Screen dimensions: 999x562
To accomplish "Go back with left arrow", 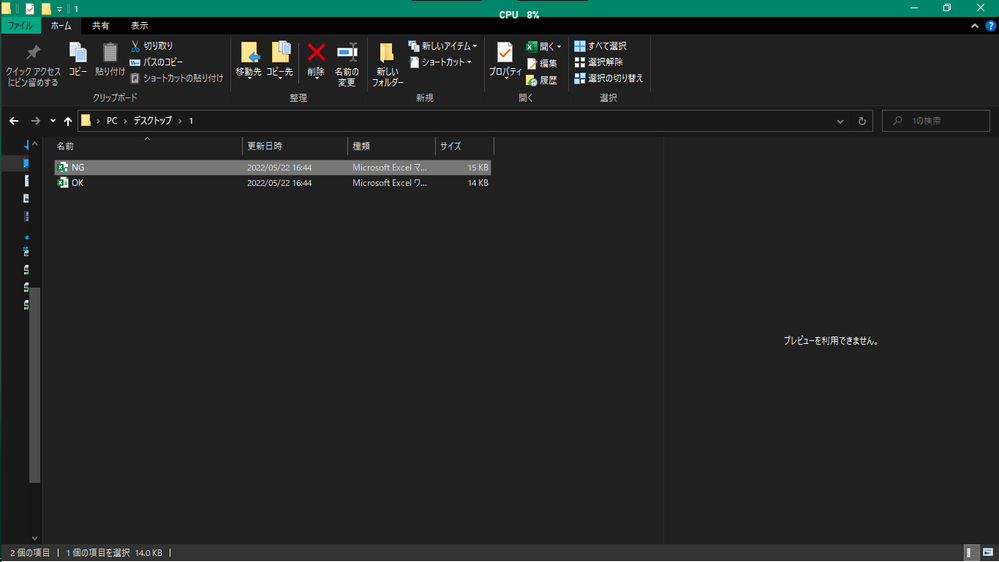I will (x=14, y=120).
